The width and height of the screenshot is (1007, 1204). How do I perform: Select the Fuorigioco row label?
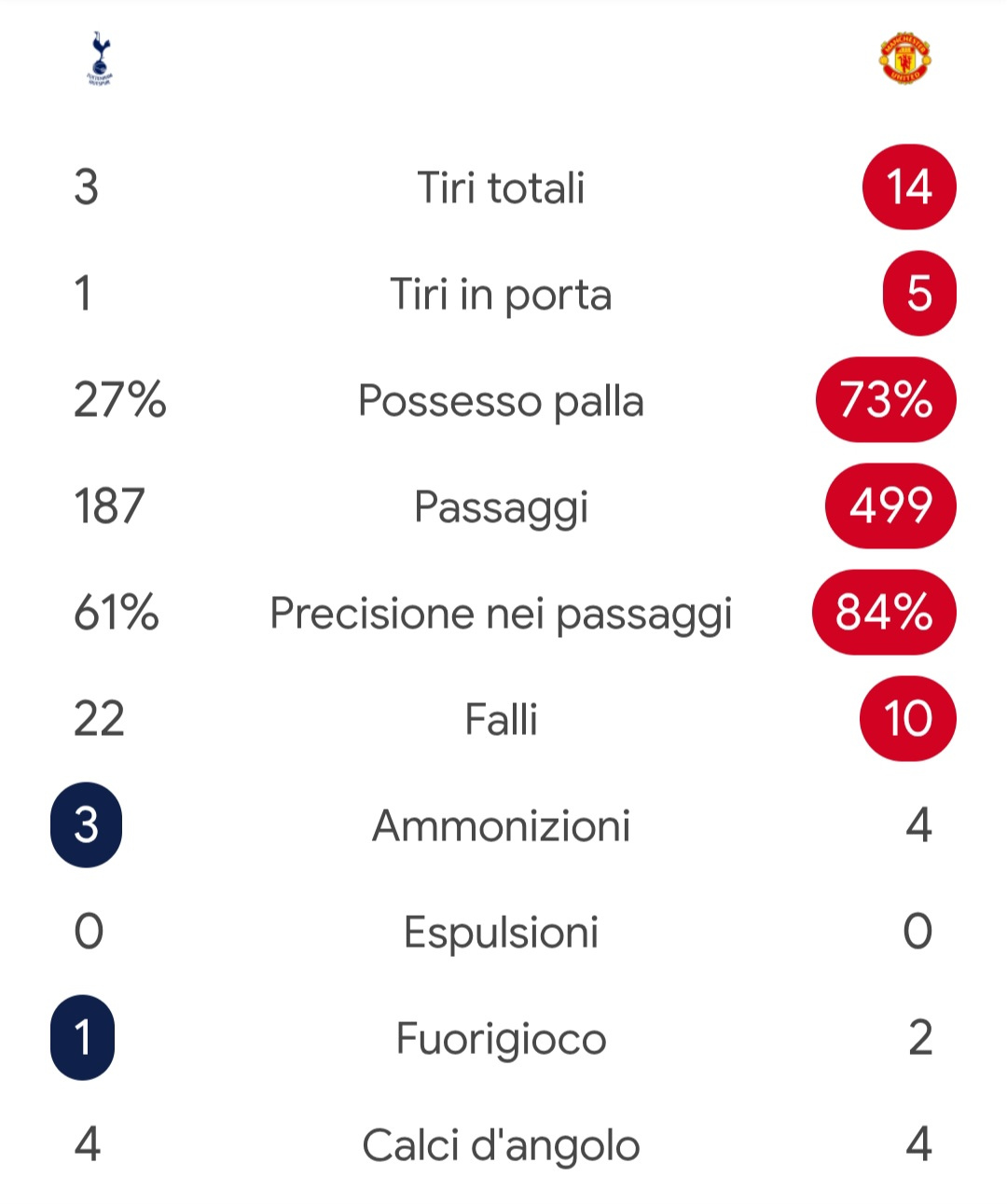[x=501, y=1040]
